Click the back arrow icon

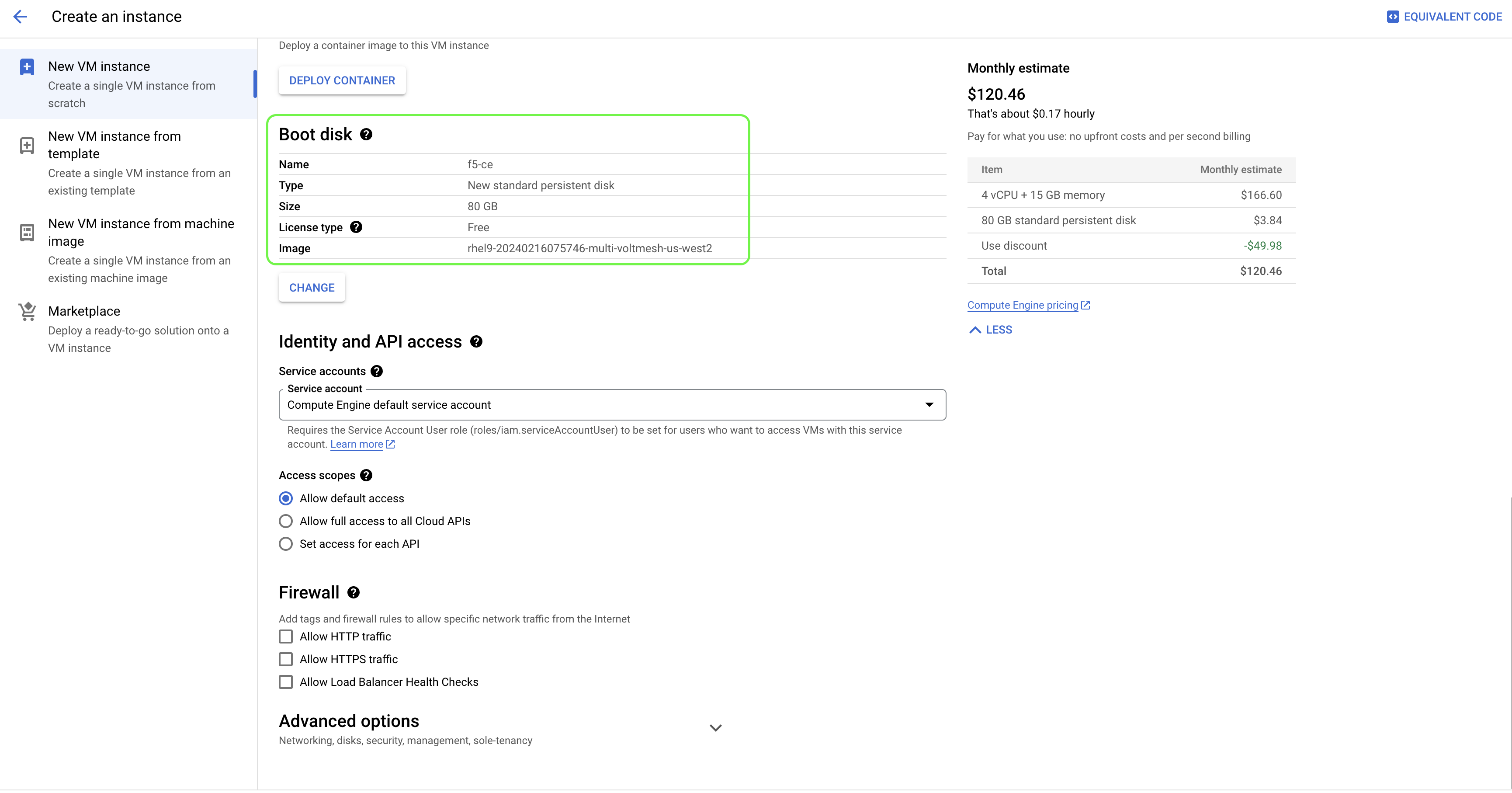tap(21, 17)
